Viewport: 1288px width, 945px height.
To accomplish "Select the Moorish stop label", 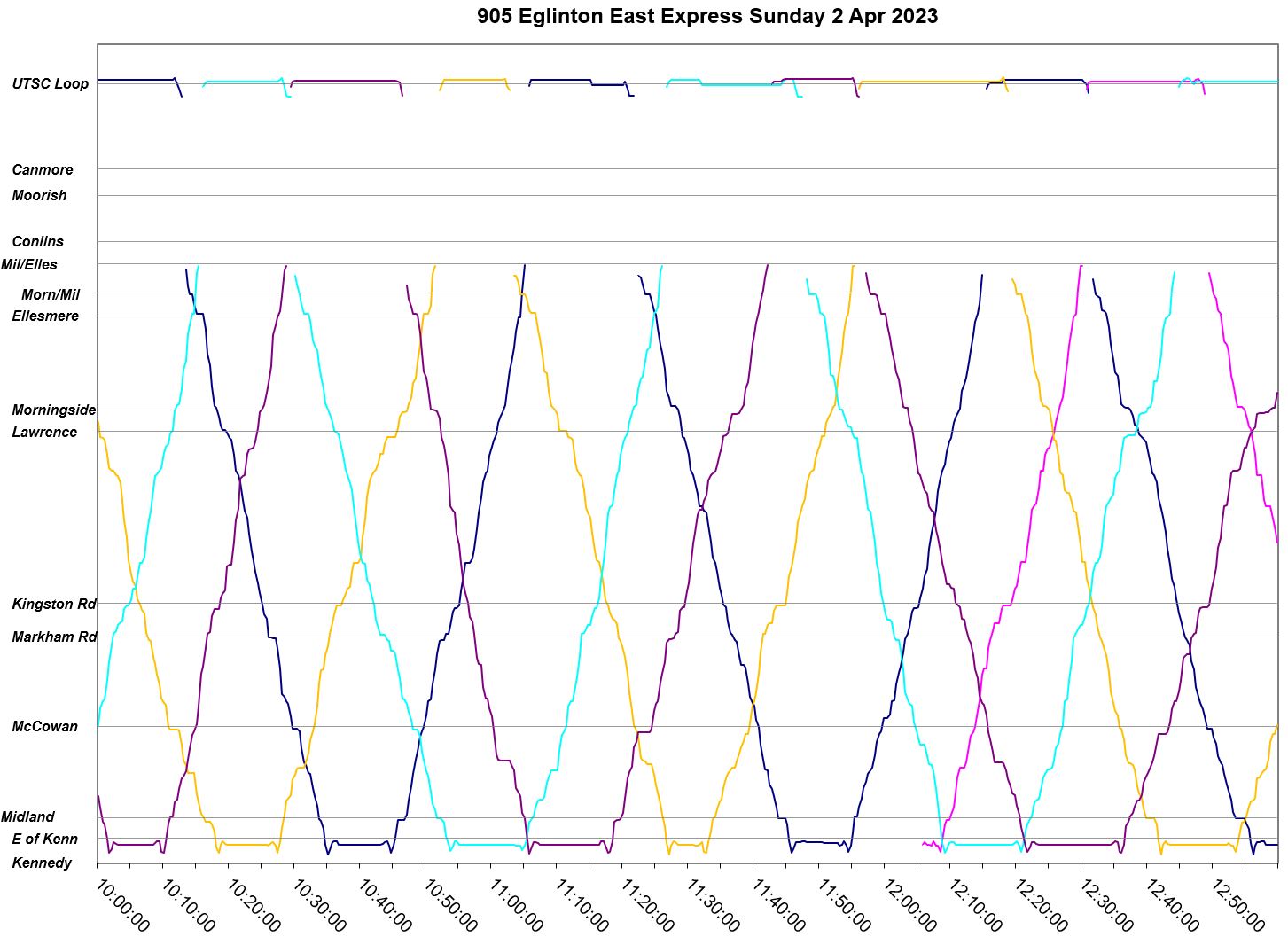I will [39, 195].
